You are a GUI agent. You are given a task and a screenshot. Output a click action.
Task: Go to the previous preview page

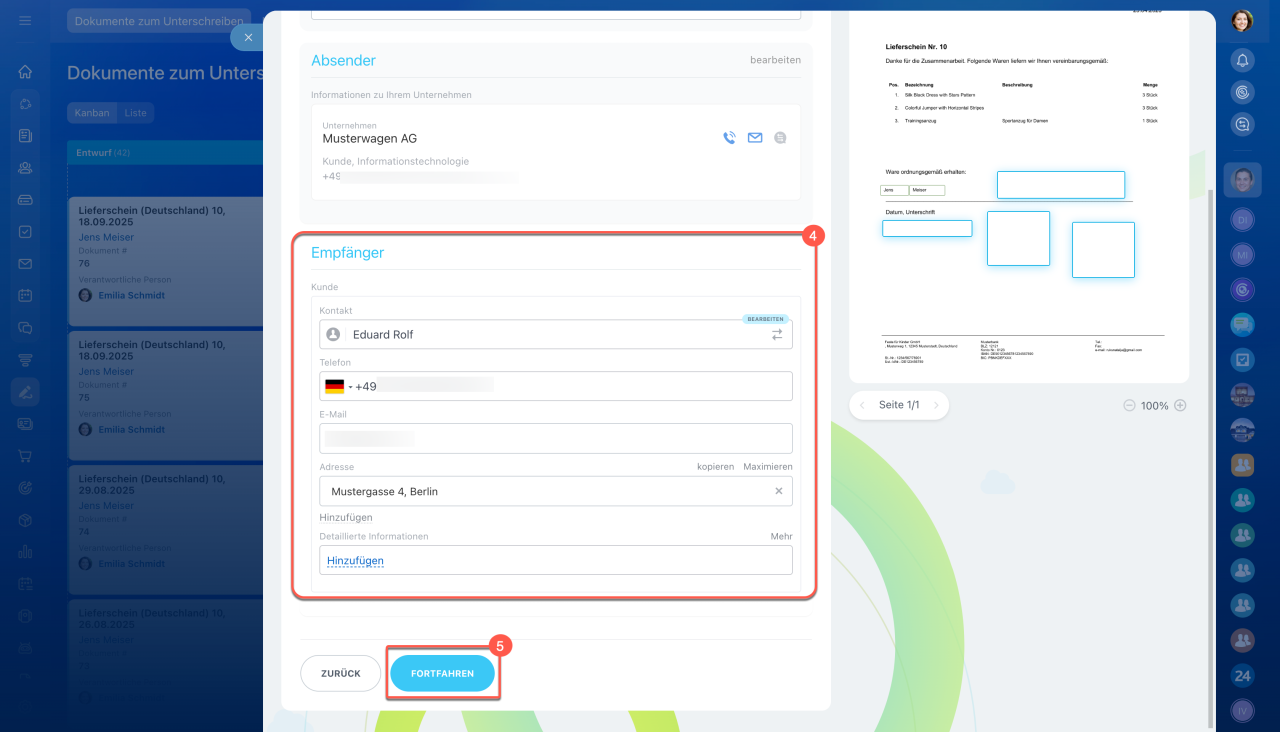click(x=862, y=405)
